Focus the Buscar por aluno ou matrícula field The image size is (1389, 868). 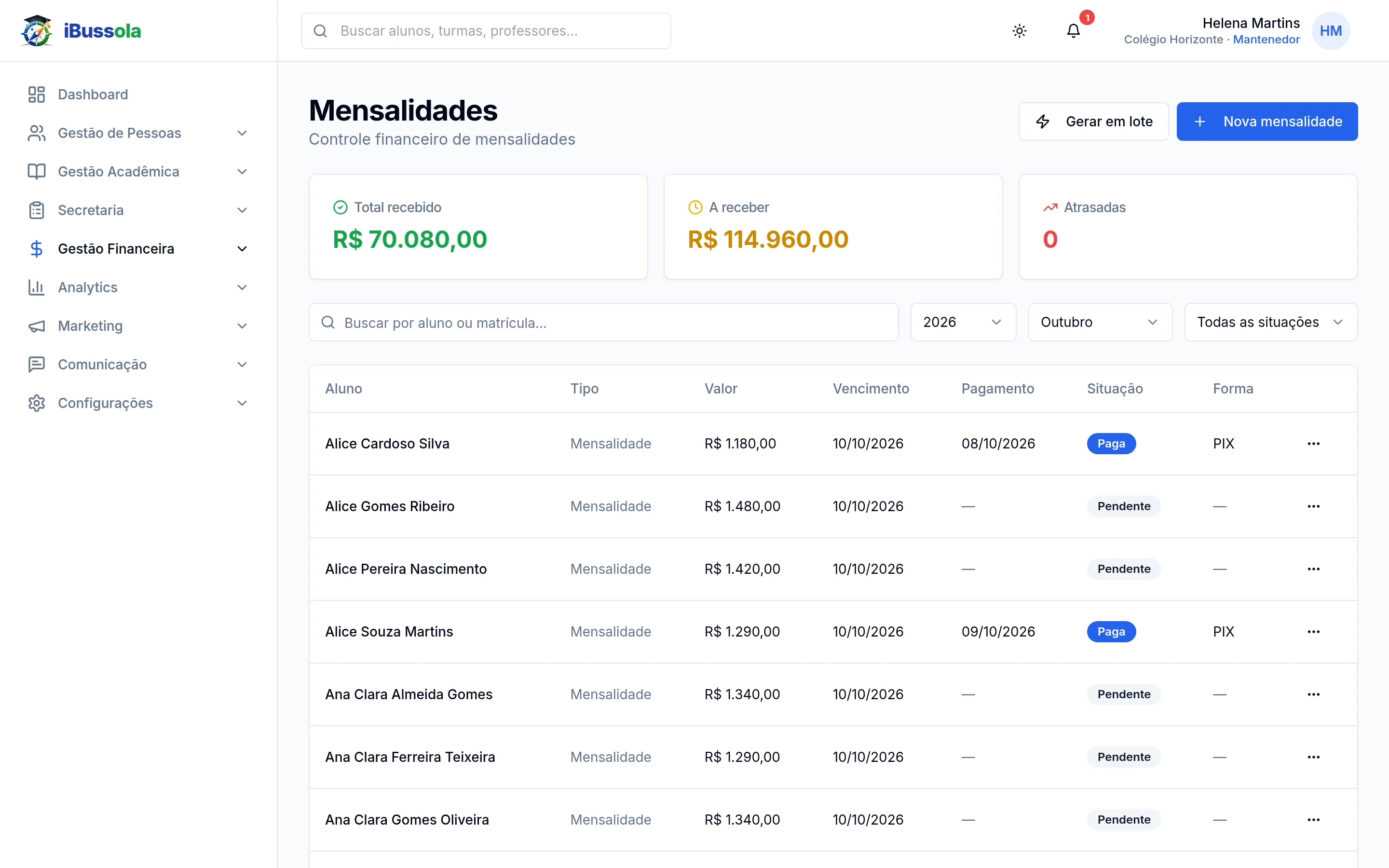pos(603,322)
